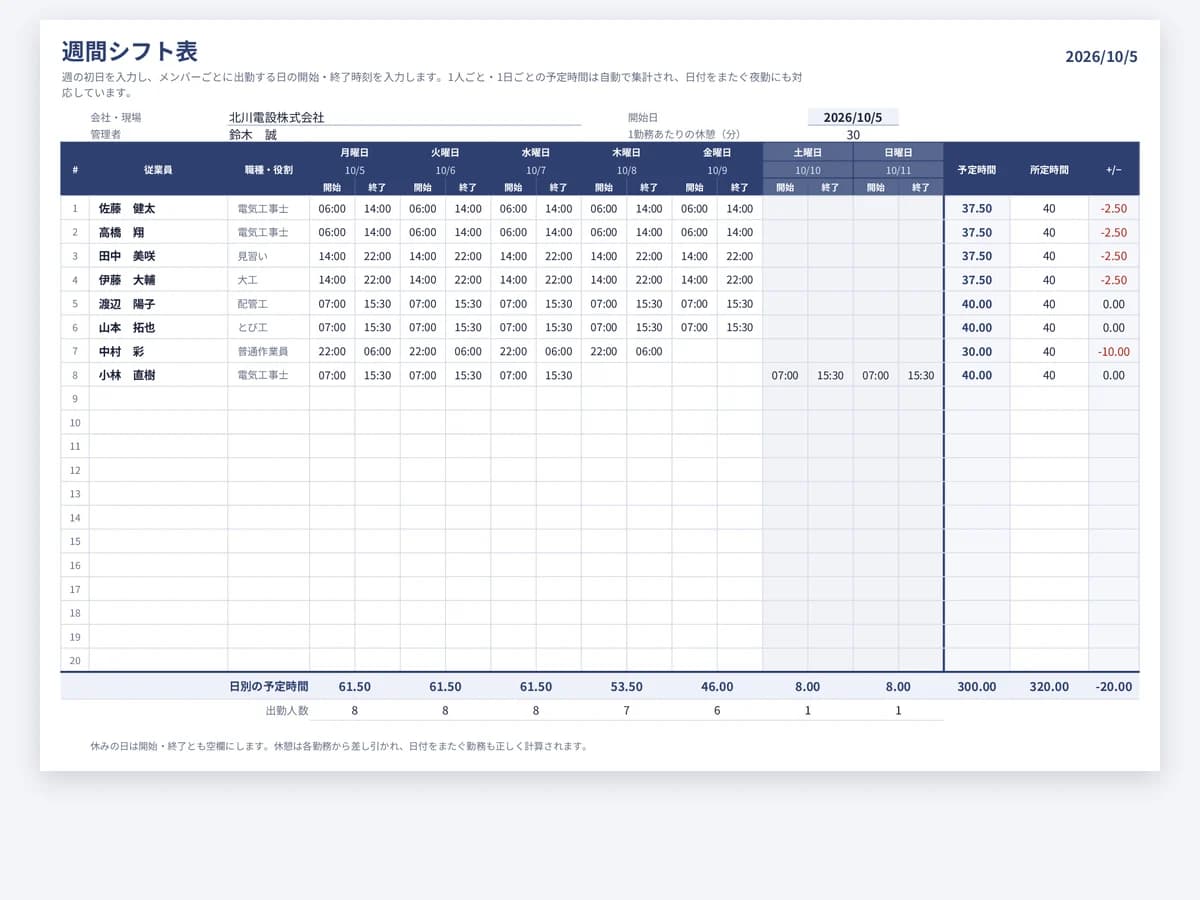
Task: Click the 月曜日 column header
Action: point(355,153)
